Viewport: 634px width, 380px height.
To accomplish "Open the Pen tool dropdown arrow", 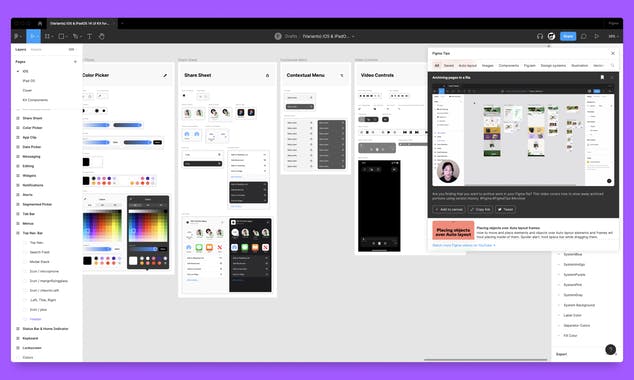I will tap(81, 37).
